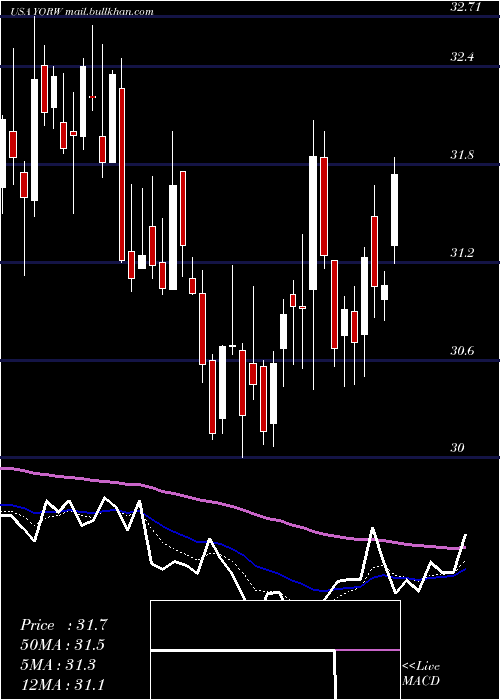This screenshot has width=500, height=700.
Task: Click the '12MA : 31.1' value
Action: click(x=63, y=684)
